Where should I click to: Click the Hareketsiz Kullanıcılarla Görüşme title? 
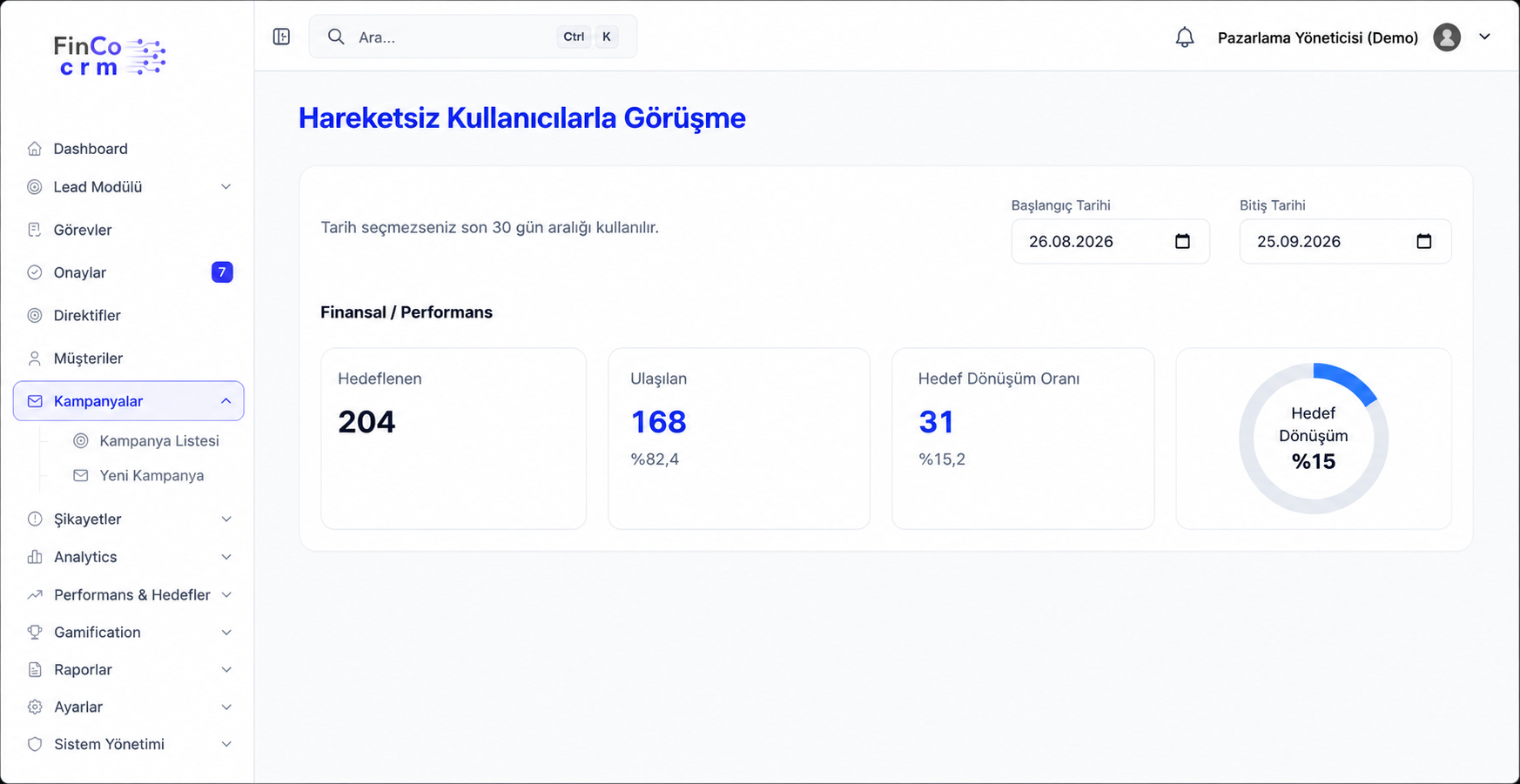(522, 118)
